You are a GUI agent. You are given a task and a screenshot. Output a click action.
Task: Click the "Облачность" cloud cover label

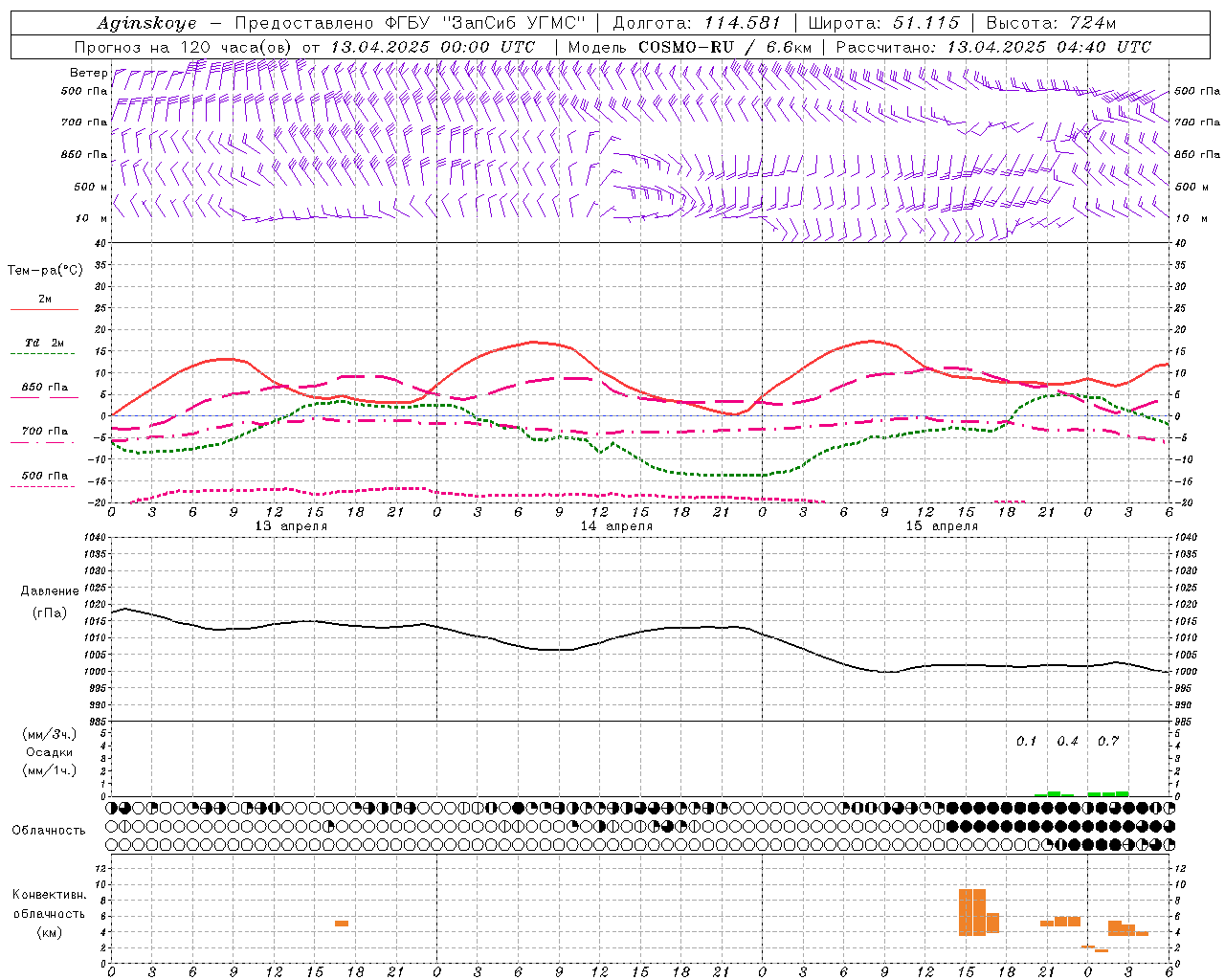49,831
